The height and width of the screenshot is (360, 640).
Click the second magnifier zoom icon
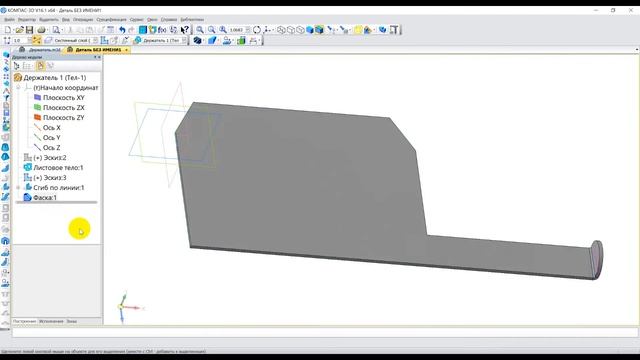pos(211,30)
